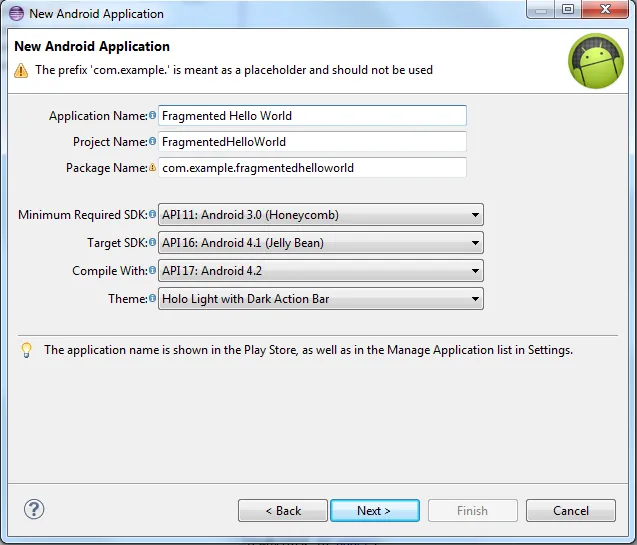The image size is (637, 545).
Task: Click the info icon beside Minimum Required SDK
Action: 153,215
